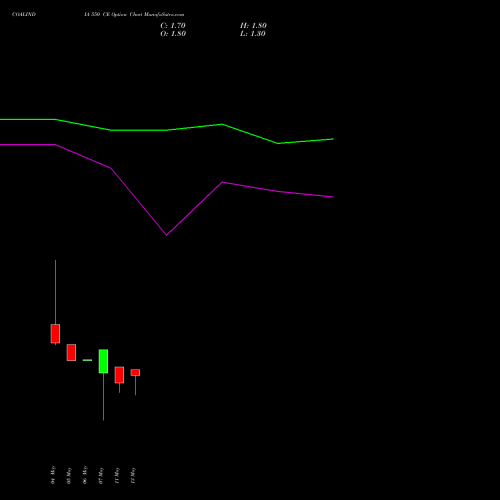Click the 04 May date label
The width and height of the screenshot is (500, 500).
click(53, 475)
